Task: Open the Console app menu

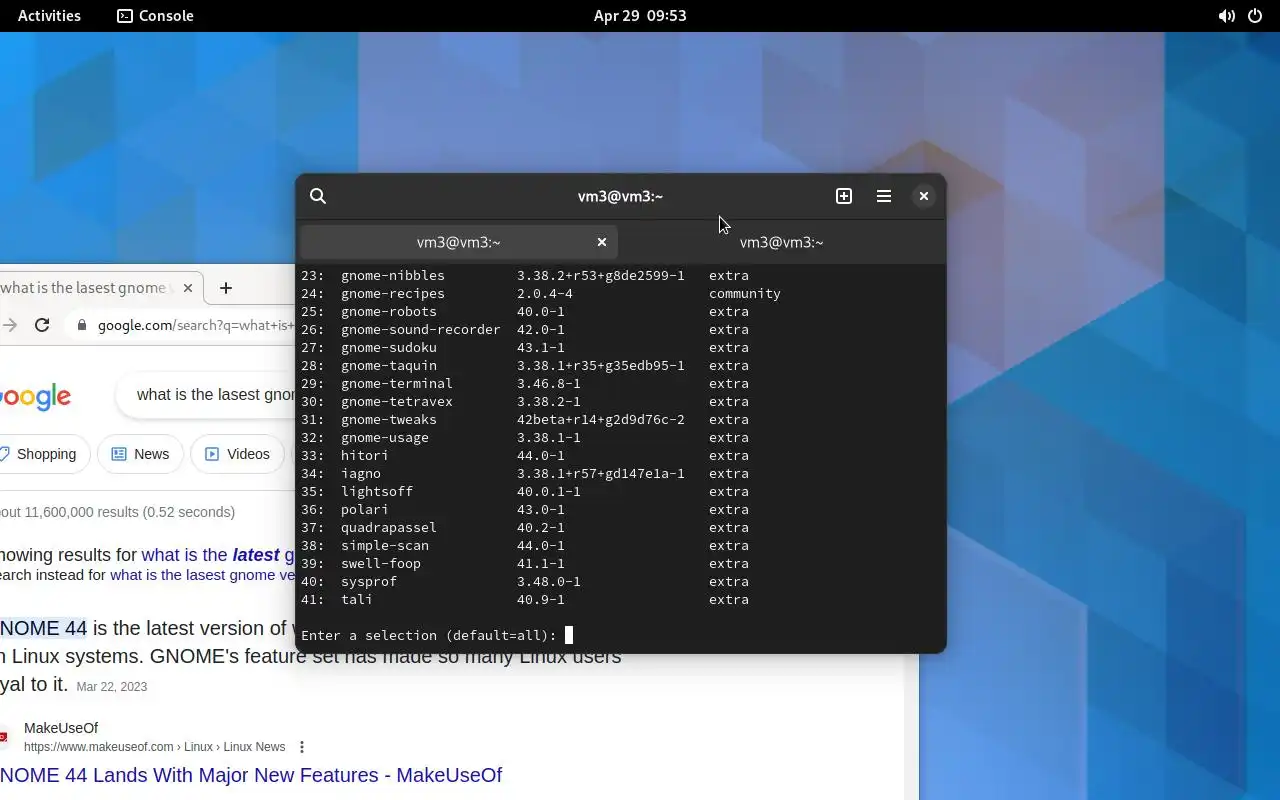Action: 155,15
